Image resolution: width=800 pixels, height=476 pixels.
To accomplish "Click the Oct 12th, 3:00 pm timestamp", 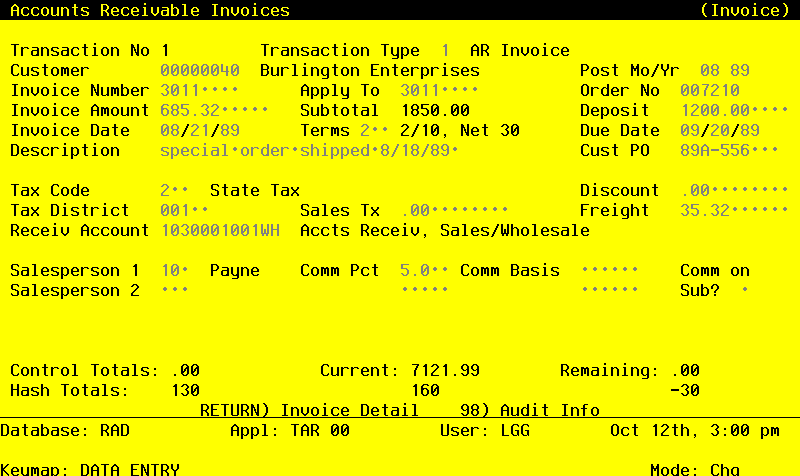I will [695, 431].
